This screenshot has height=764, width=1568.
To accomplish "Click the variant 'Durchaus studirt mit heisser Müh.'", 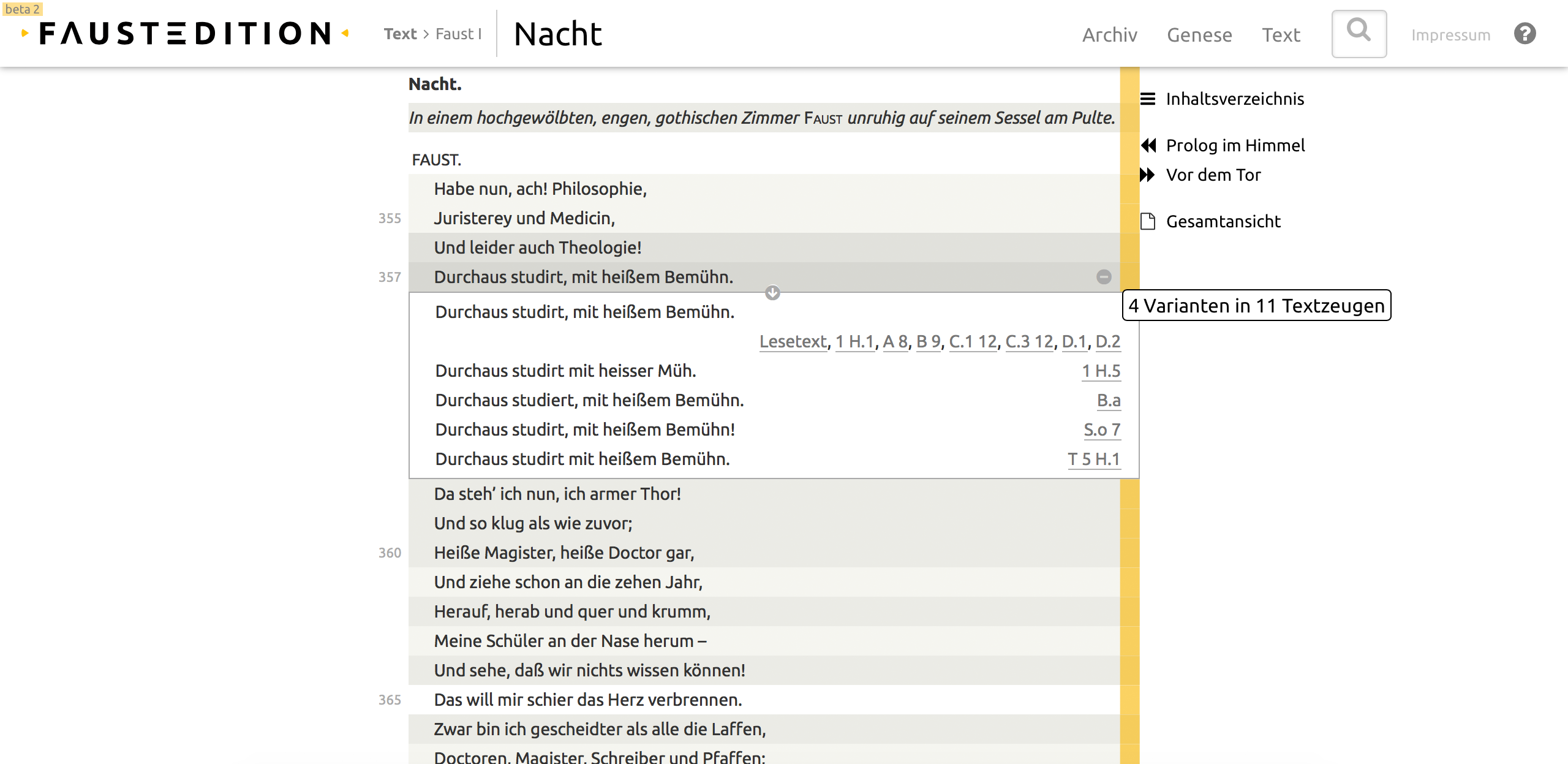I will (x=565, y=371).
